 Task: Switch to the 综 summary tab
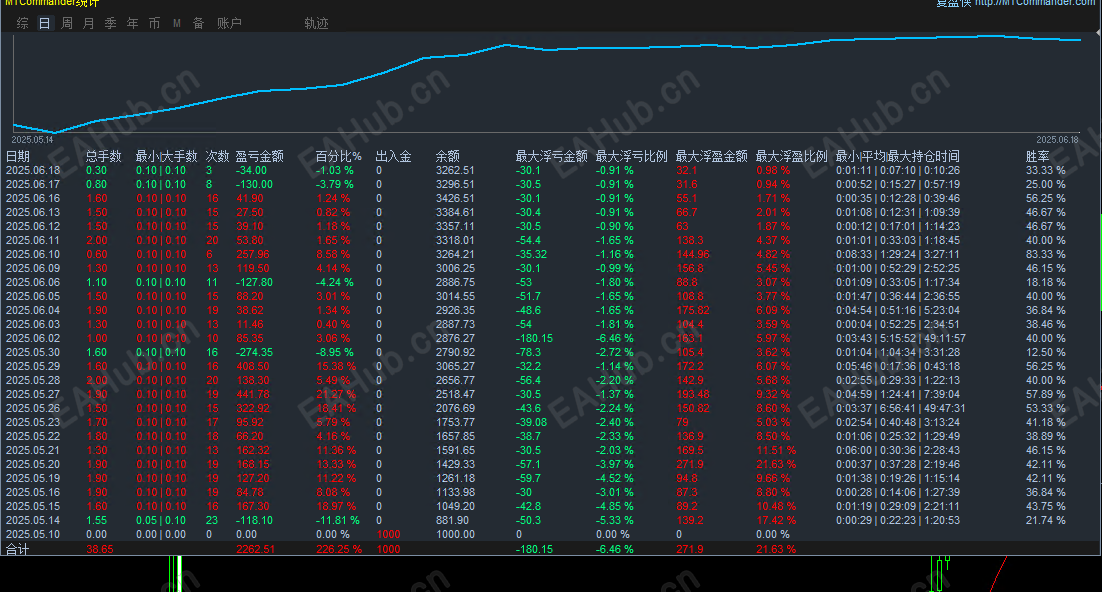point(22,23)
